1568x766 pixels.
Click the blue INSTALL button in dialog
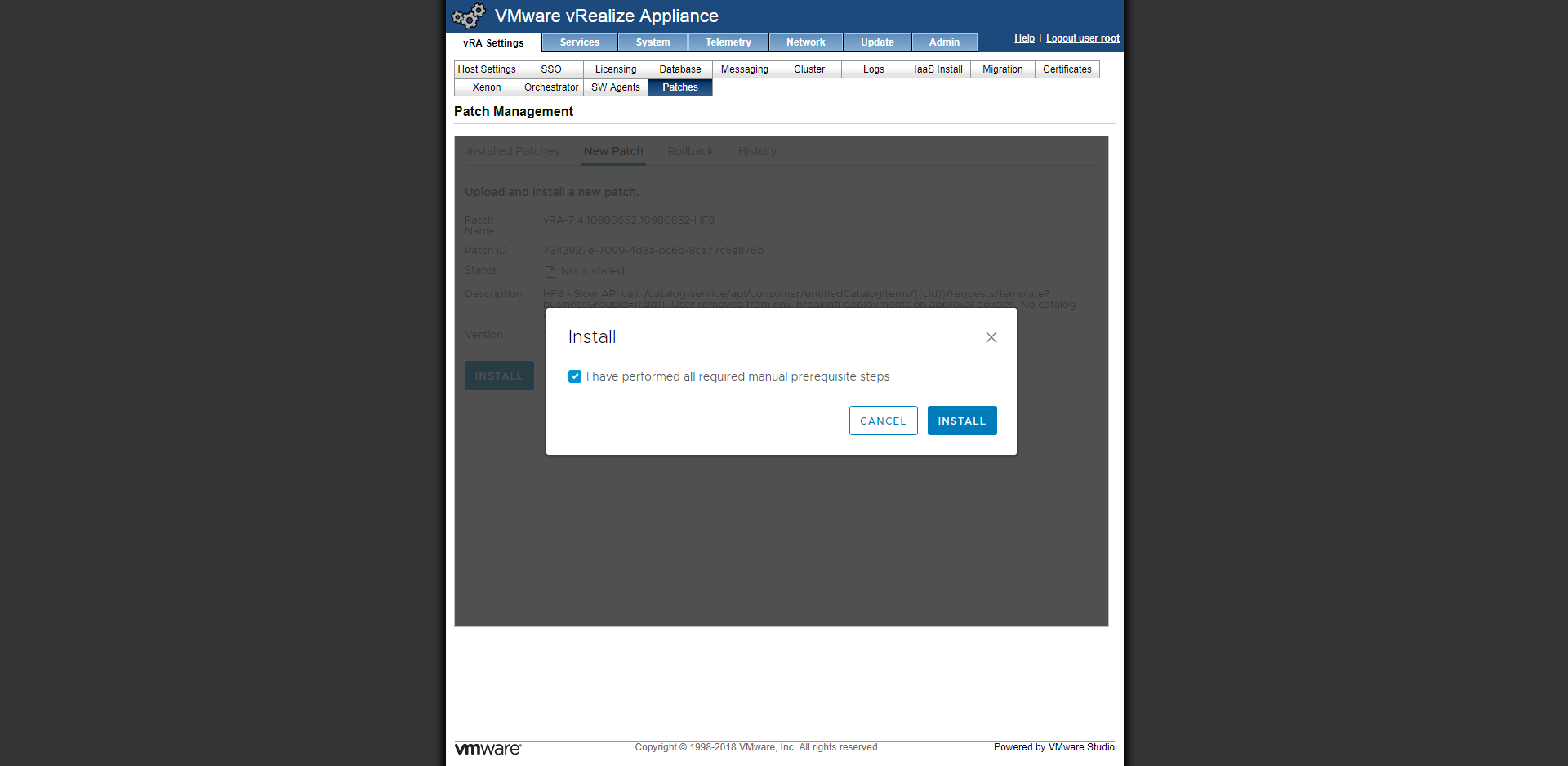pyautogui.click(x=962, y=421)
